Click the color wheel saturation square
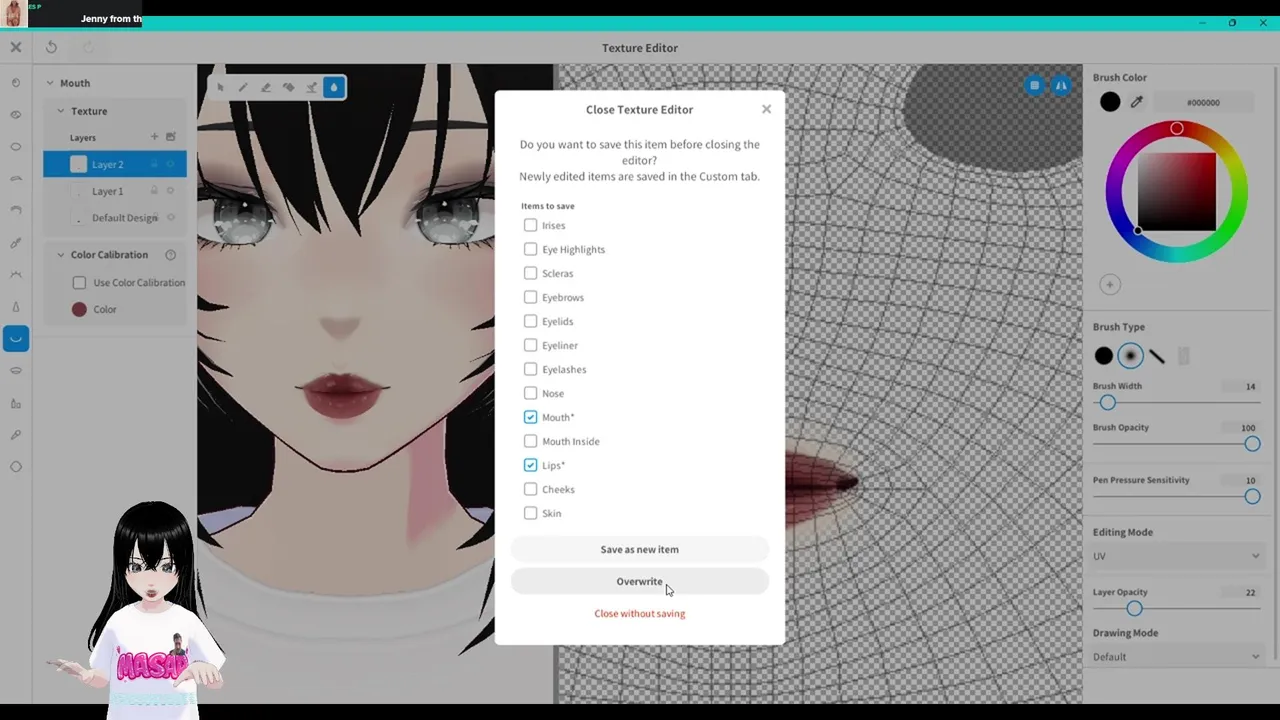 point(1176,192)
